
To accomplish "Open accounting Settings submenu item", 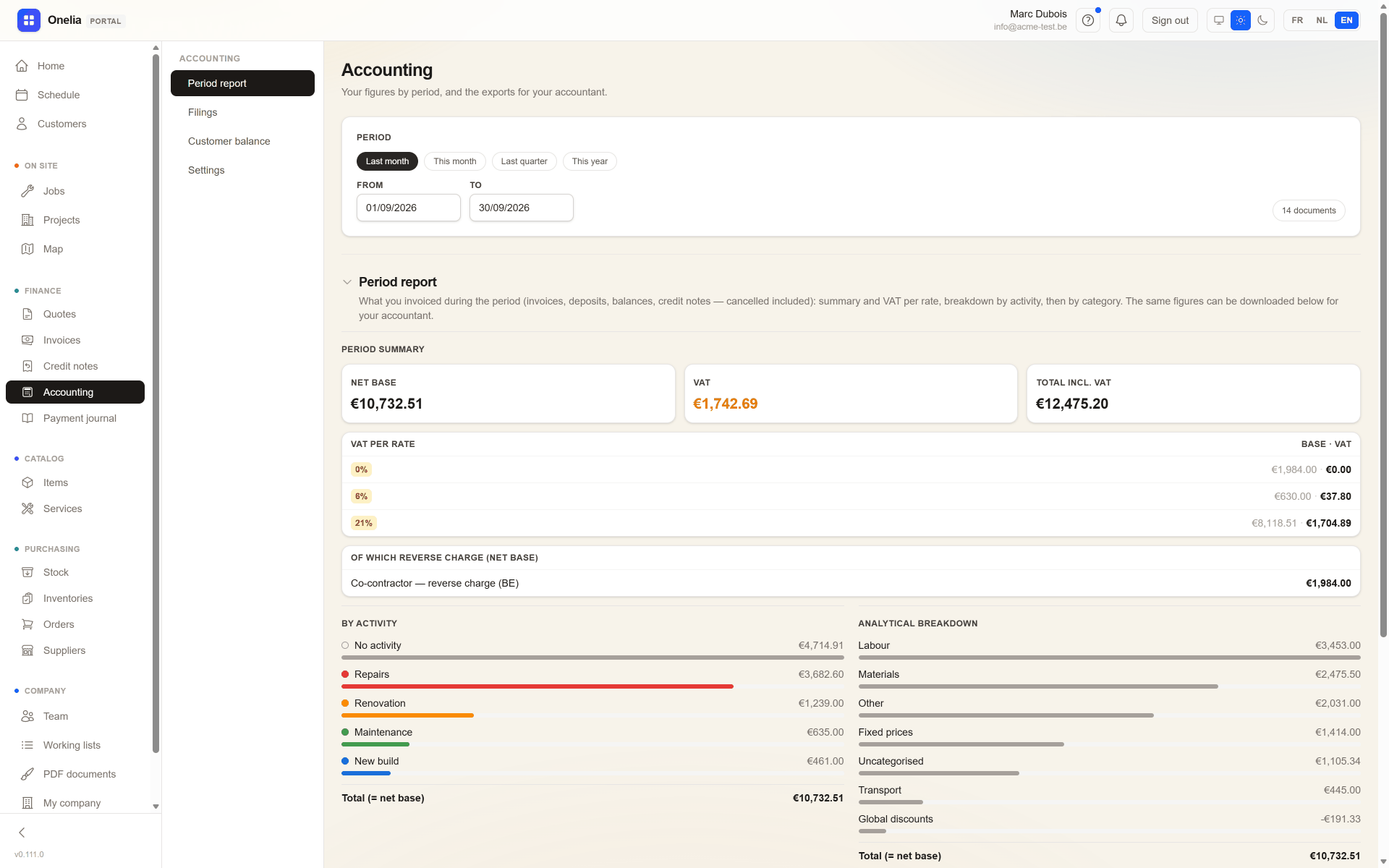I will tap(242, 170).
